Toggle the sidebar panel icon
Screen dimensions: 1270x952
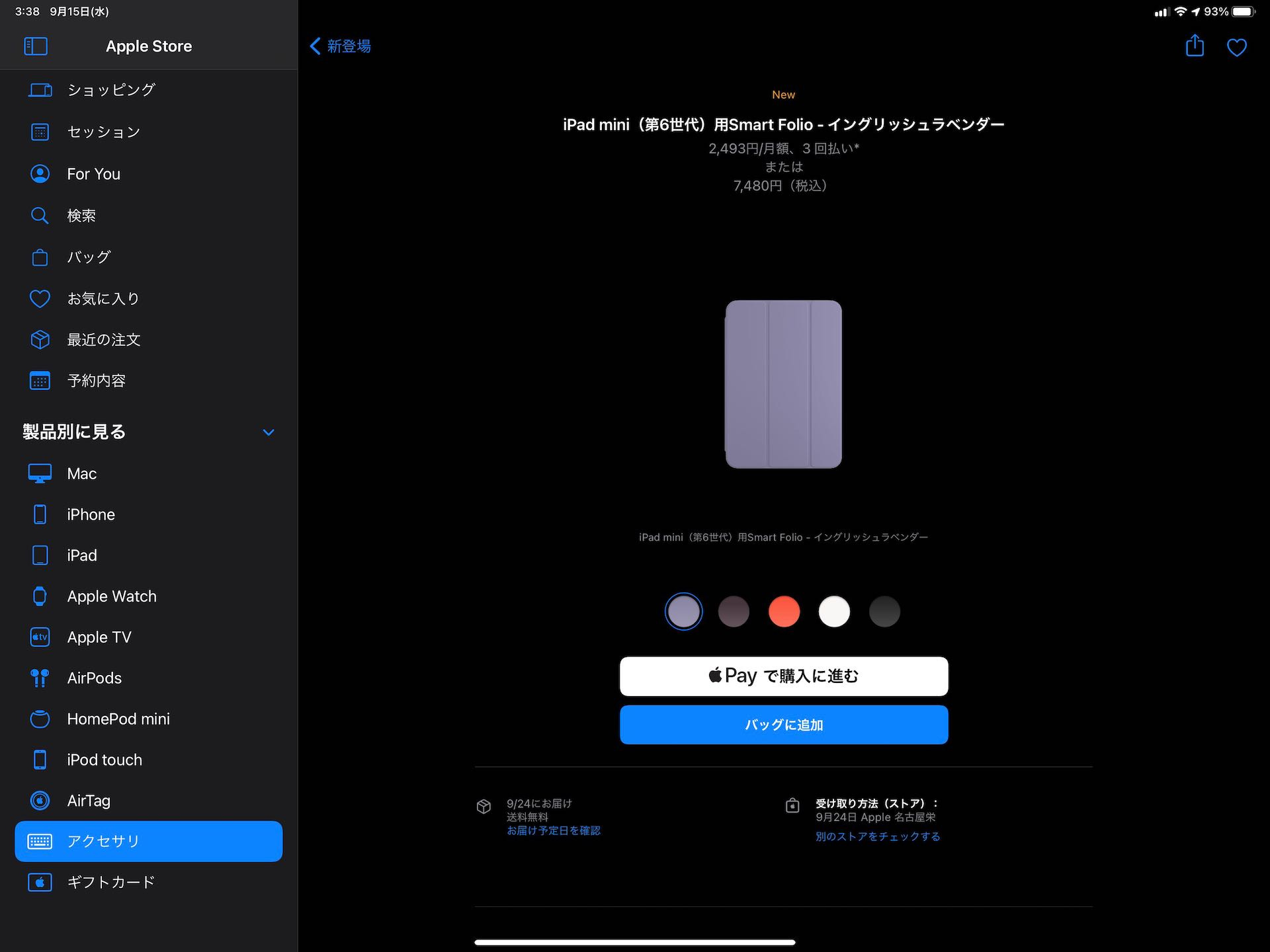coord(36,46)
